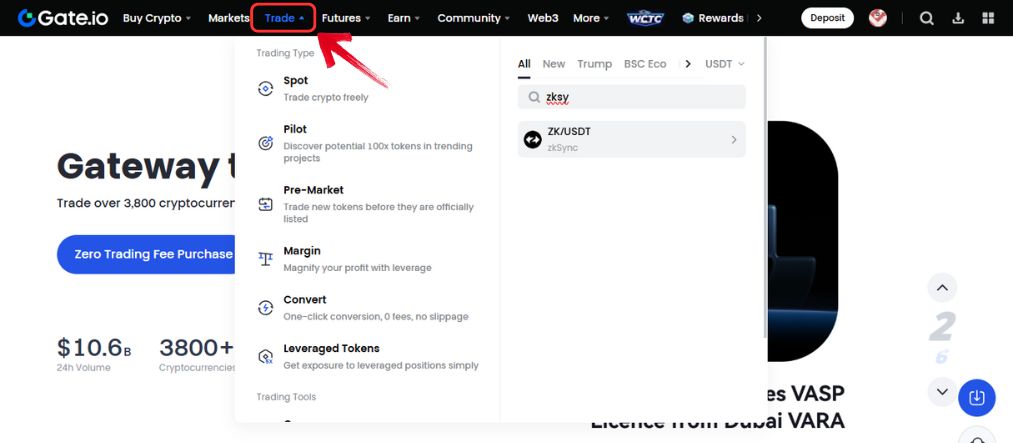Show more category tabs with right chevron
The image size is (1013, 443).
point(688,64)
